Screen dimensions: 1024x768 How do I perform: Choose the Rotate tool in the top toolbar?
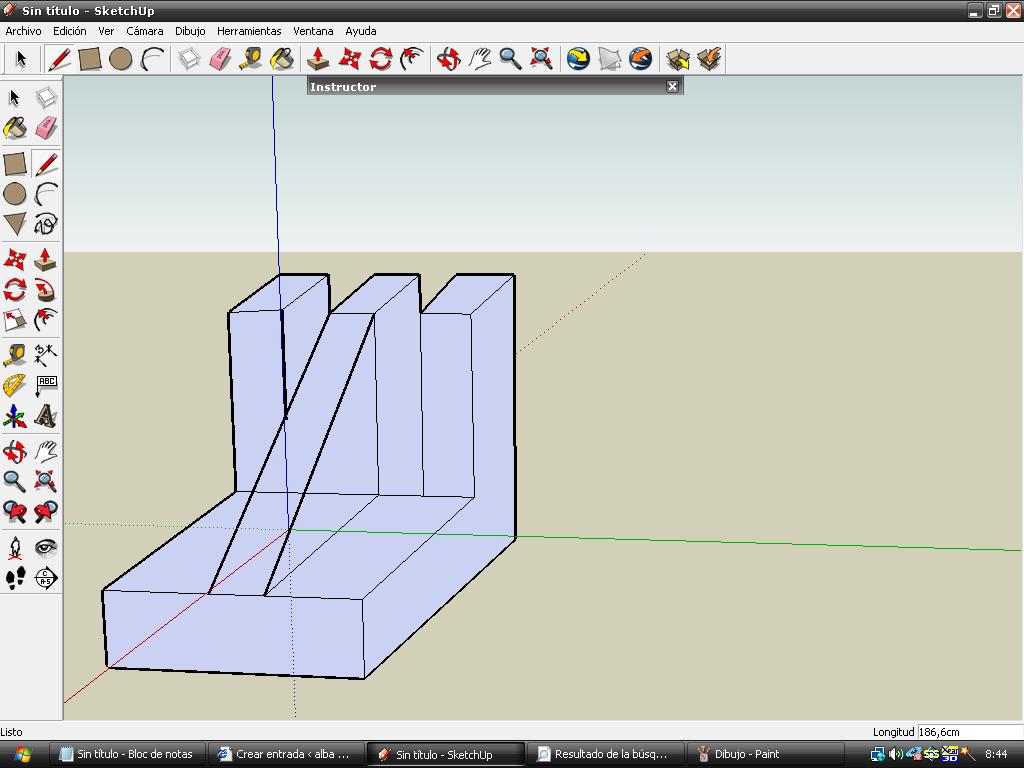click(x=381, y=59)
